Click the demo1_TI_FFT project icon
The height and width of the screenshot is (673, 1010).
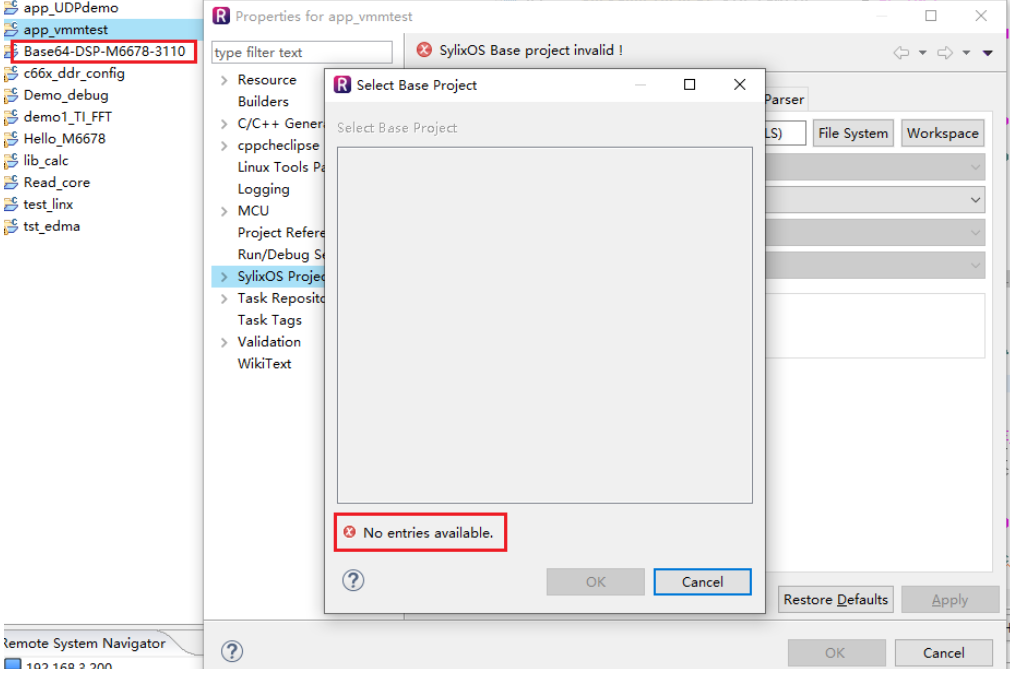11,118
